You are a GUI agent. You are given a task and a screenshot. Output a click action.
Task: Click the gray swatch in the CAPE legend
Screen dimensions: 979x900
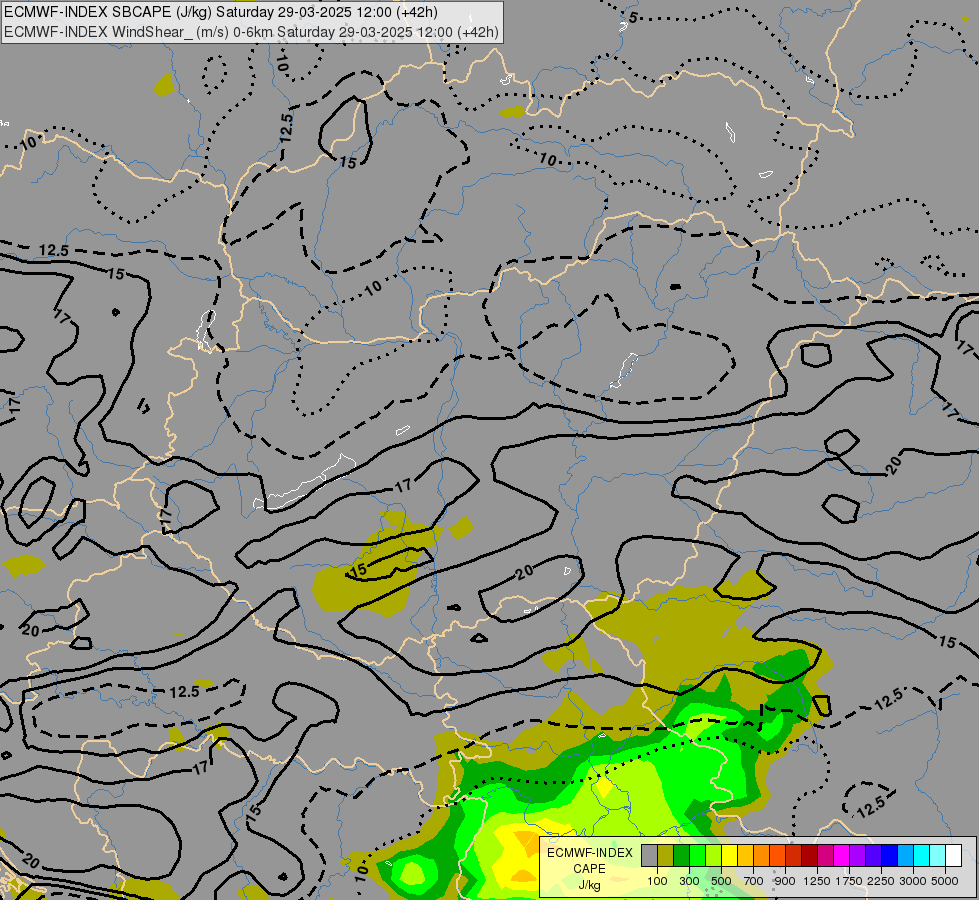tap(650, 856)
